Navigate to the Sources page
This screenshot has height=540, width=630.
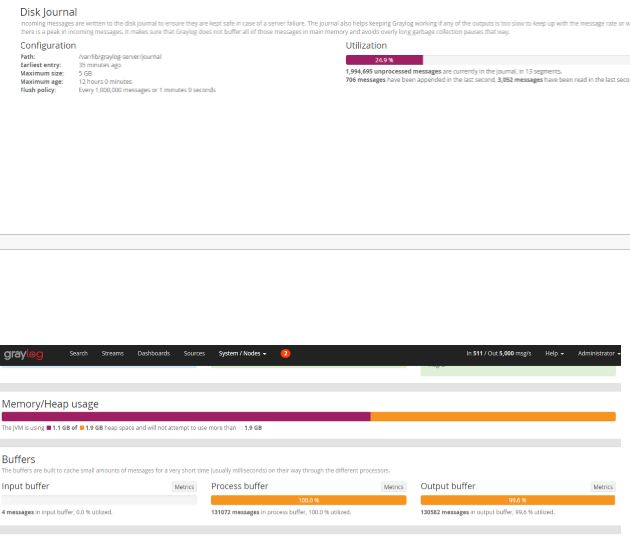pyautogui.click(x=194, y=354)
